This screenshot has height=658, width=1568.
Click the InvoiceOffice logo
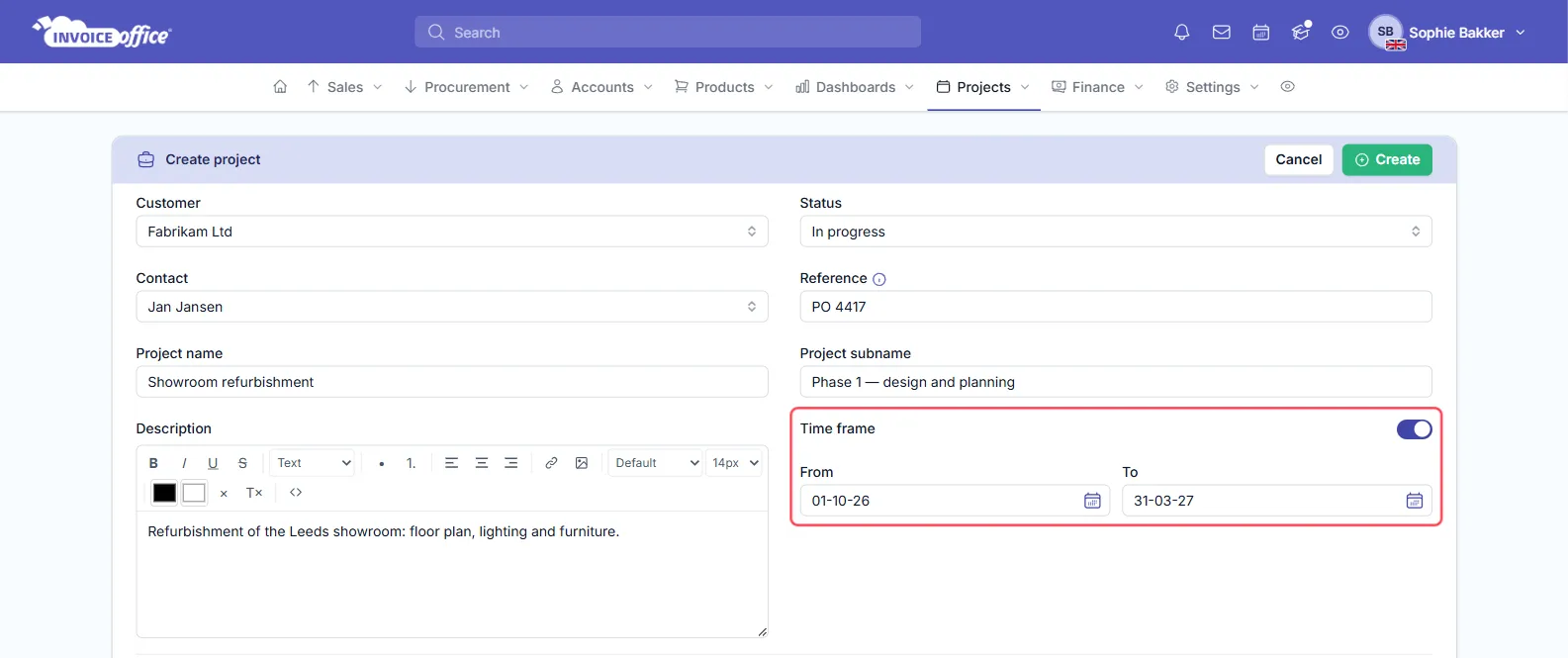click(x=102, y=33)
